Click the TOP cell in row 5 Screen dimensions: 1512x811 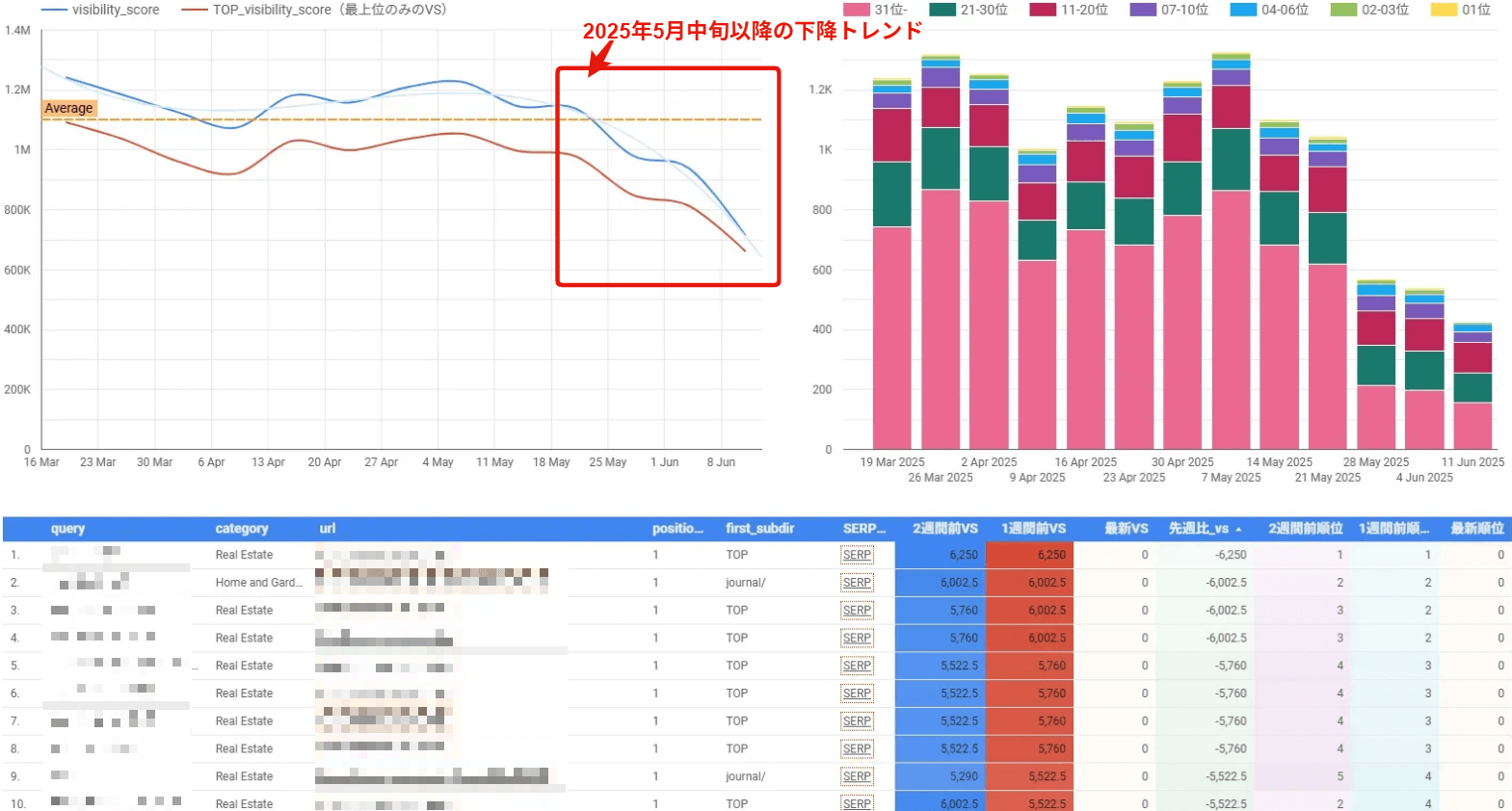737,666
